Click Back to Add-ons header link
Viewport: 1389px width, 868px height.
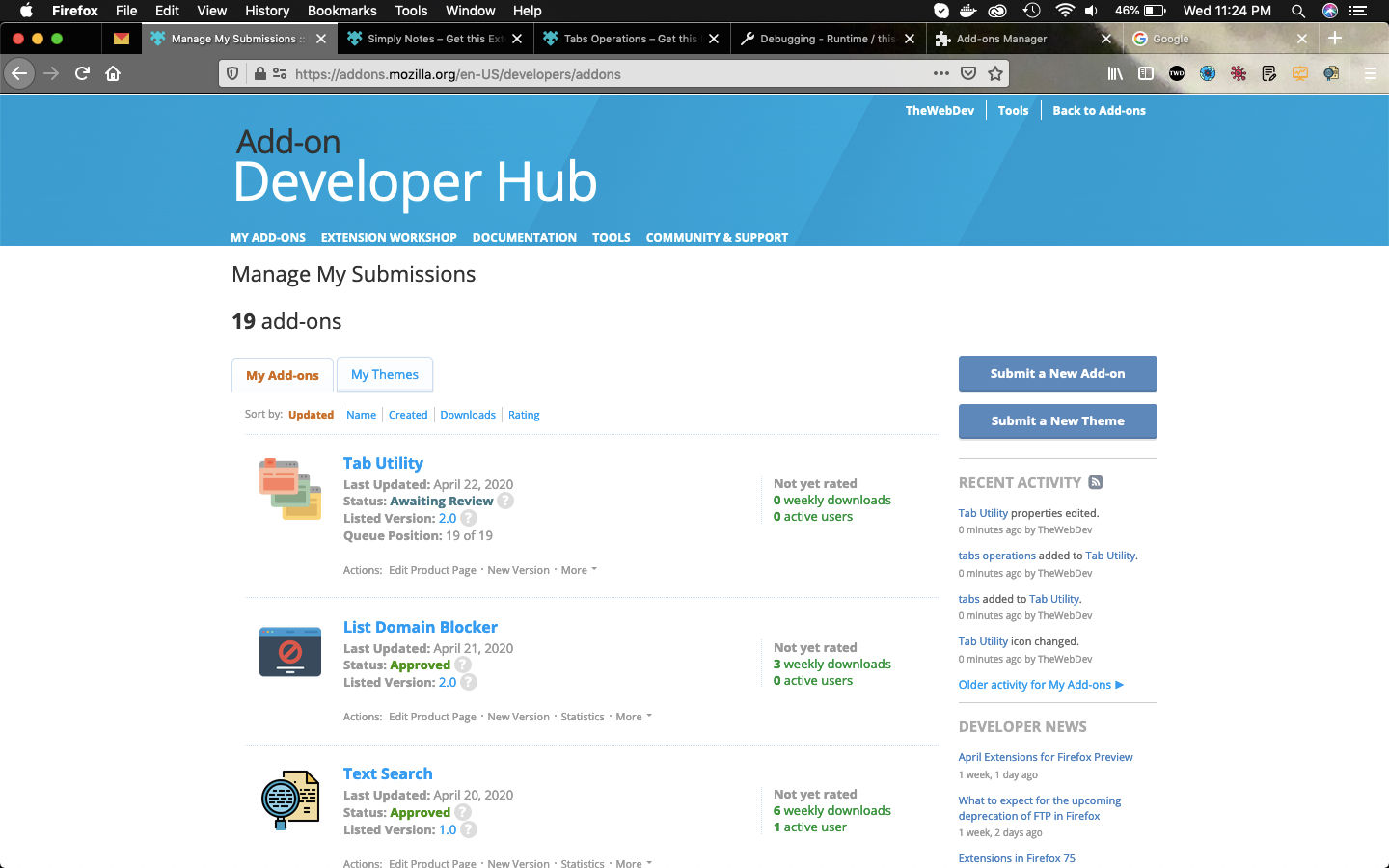click(1099, 111)
